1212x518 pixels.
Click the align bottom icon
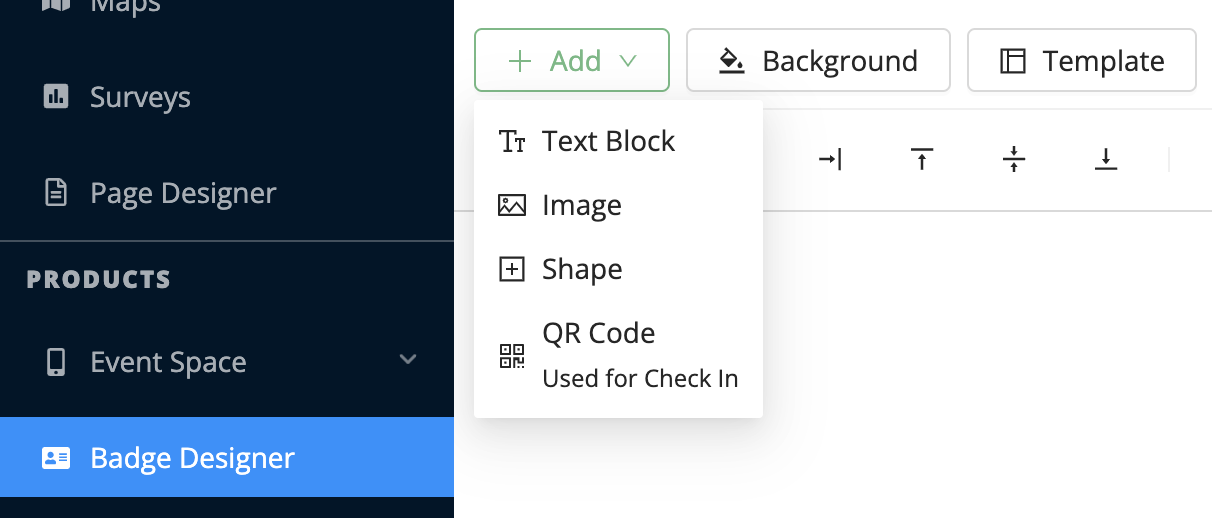click(x=1106, y=159)
